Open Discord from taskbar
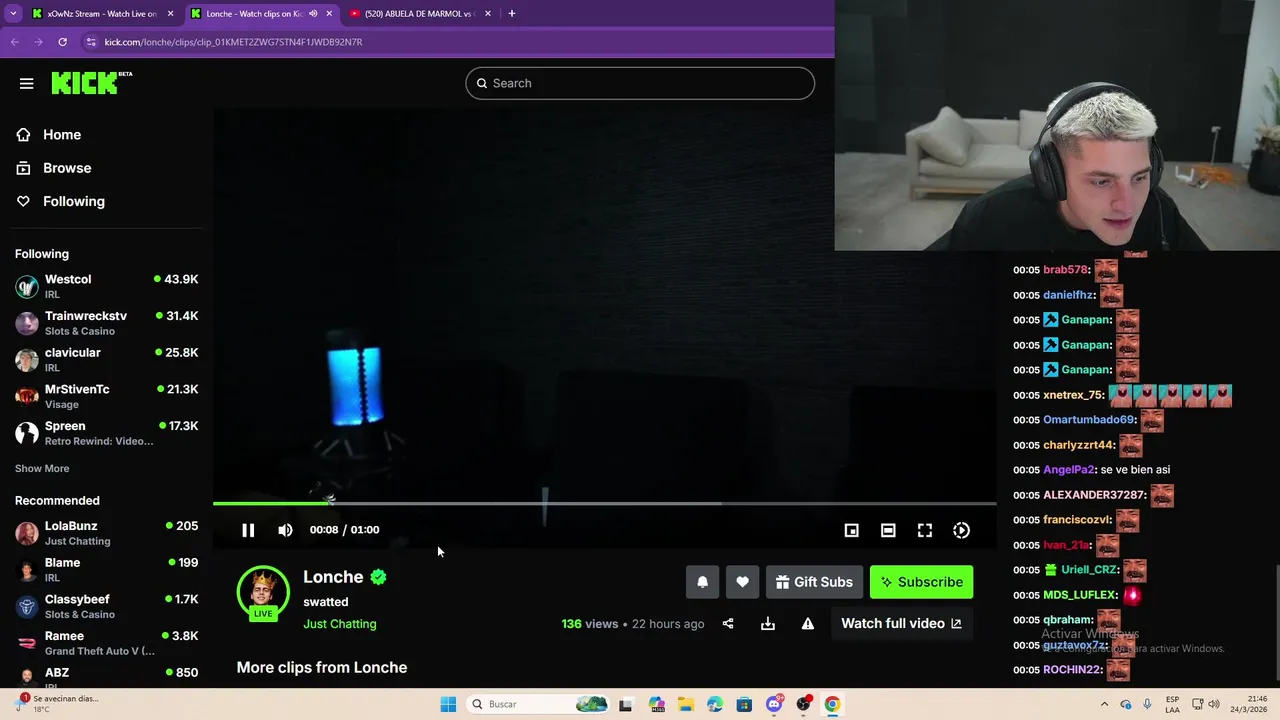 pos(774,704)
